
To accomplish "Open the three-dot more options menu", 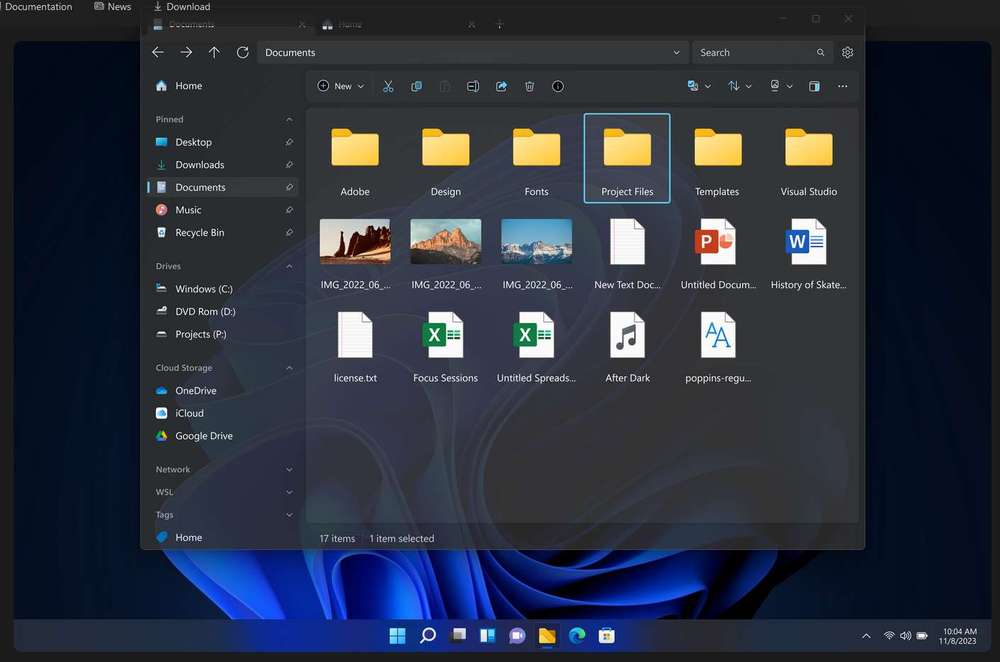I will pyautogui.click(x=842, y=86).
